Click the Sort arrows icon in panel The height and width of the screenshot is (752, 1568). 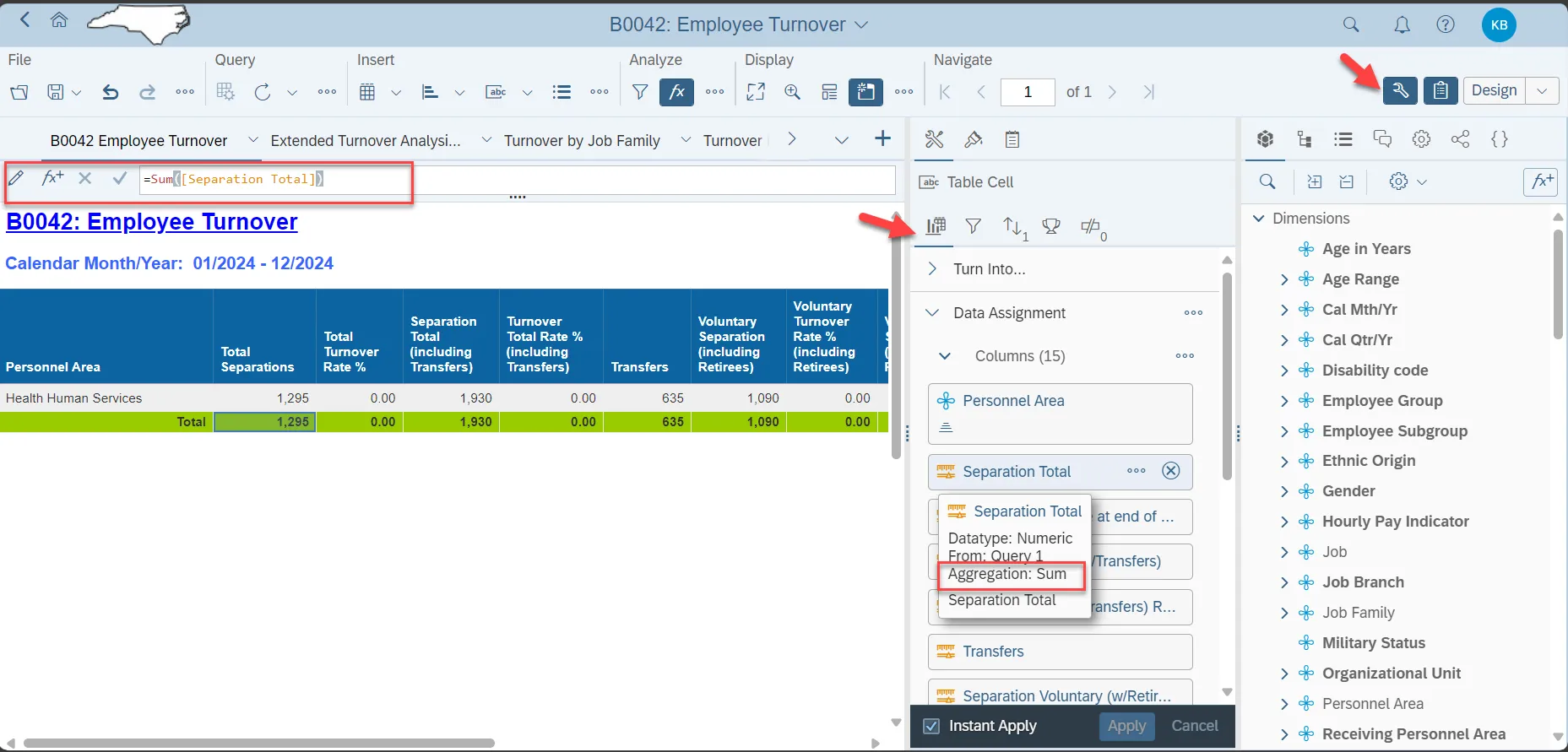1012,226
